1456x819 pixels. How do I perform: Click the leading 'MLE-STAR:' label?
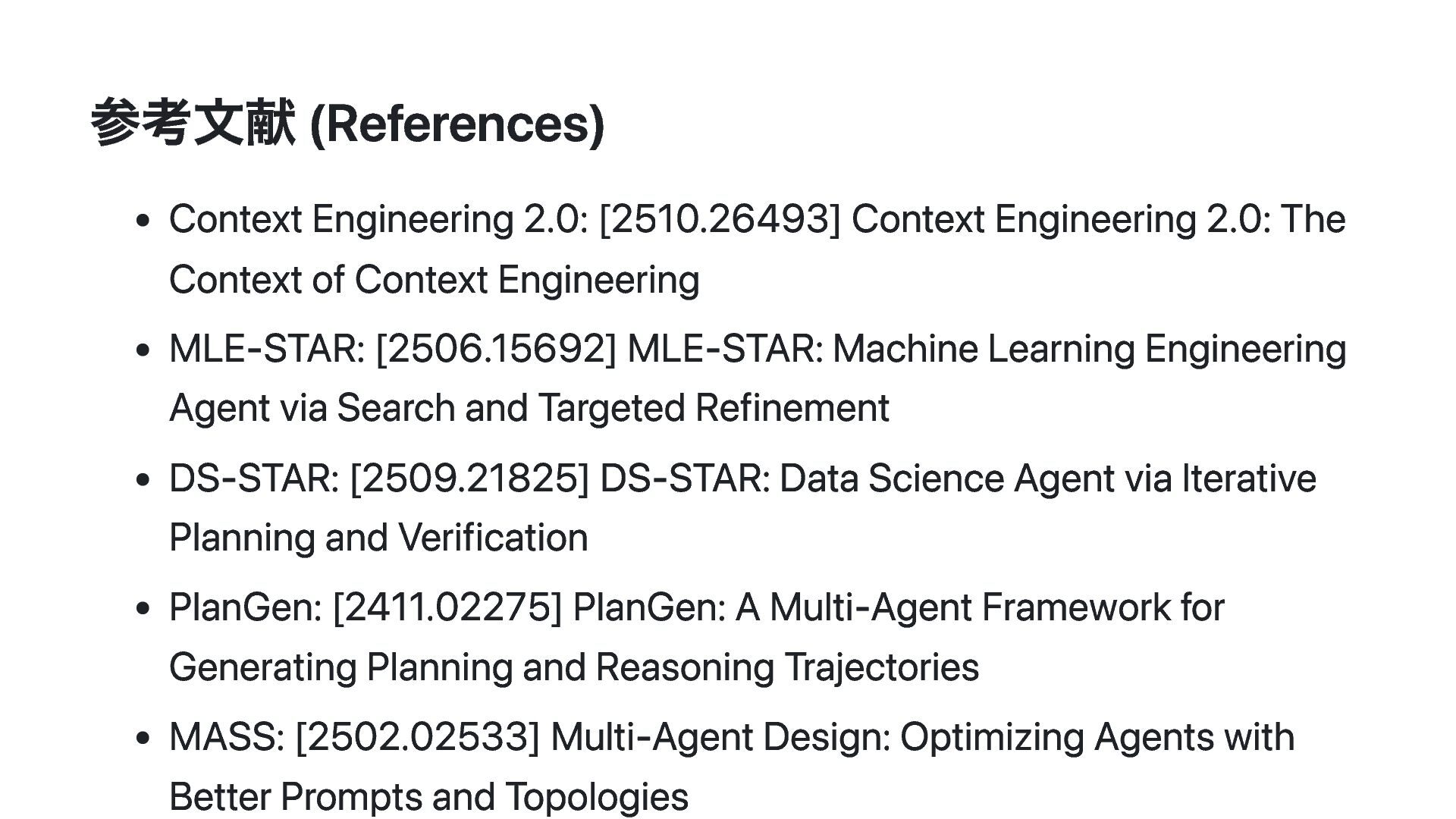click(x=267, y=349)
